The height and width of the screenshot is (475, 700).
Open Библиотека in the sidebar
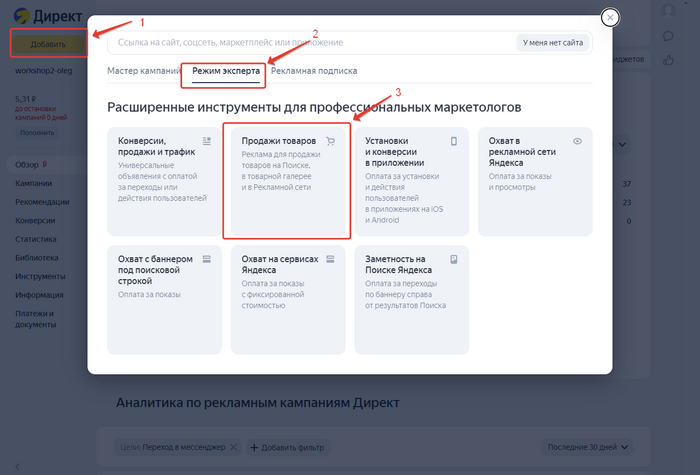point(37,258)
